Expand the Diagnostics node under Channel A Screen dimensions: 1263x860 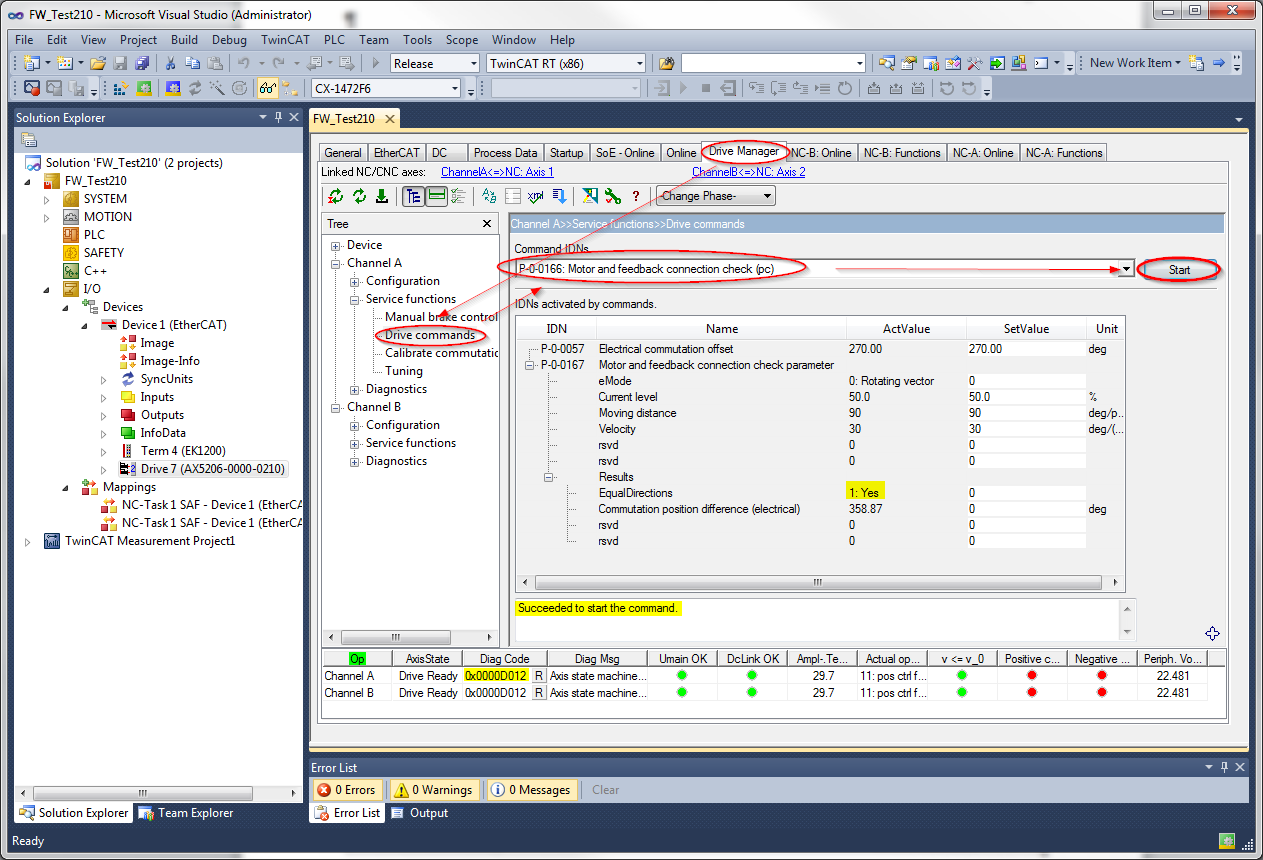coord(356,389)
